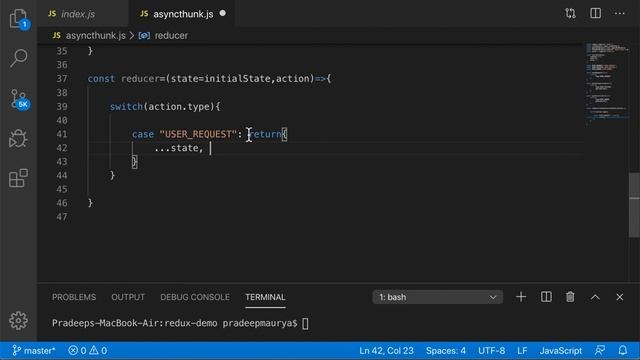Image resolution: width=640 pixels, height=360 pixels.
Task: Click the return keyword on line 41
Action: (265, 134)
